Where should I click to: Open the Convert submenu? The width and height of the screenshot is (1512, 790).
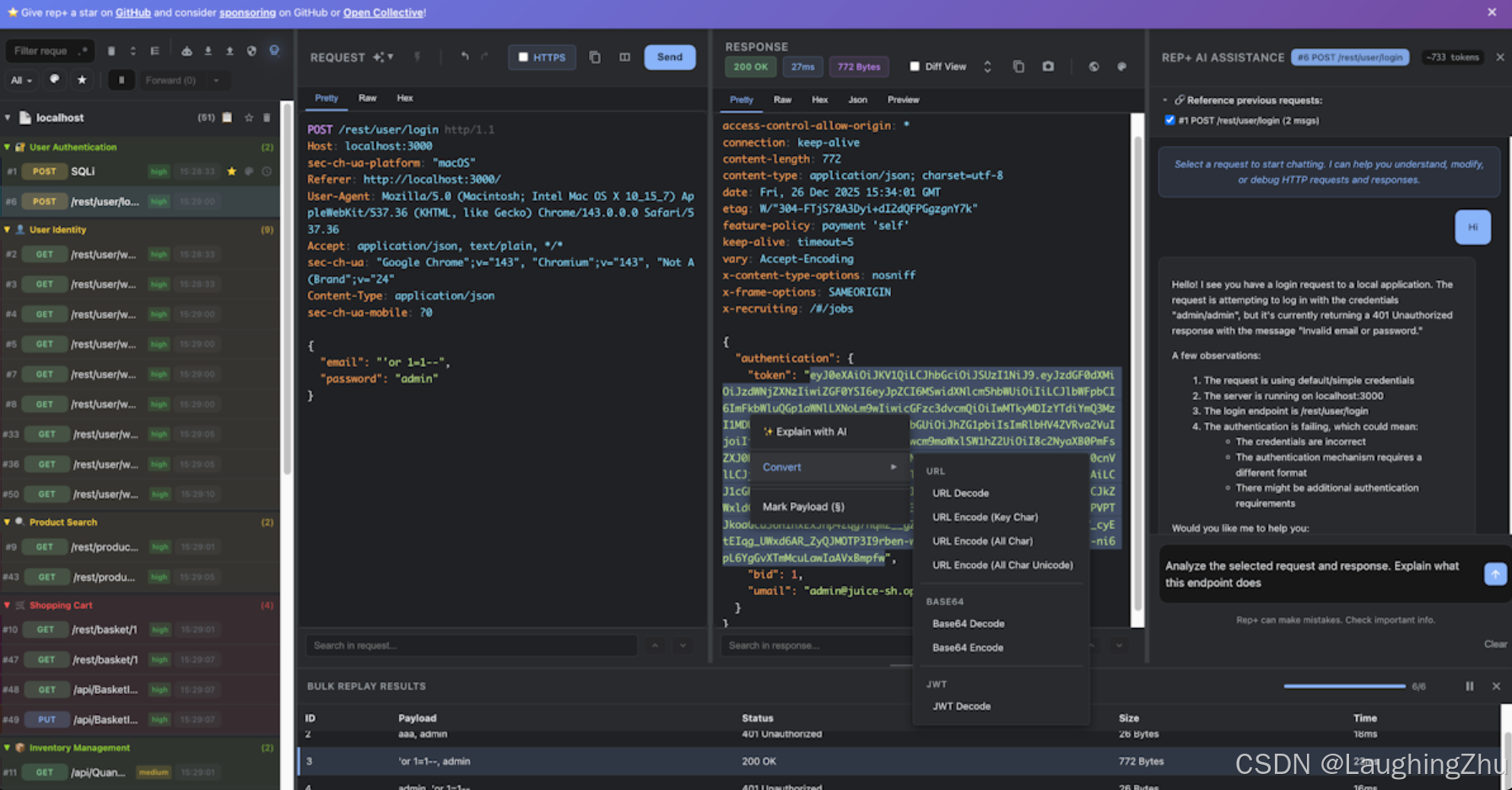[x=829, y=467]
